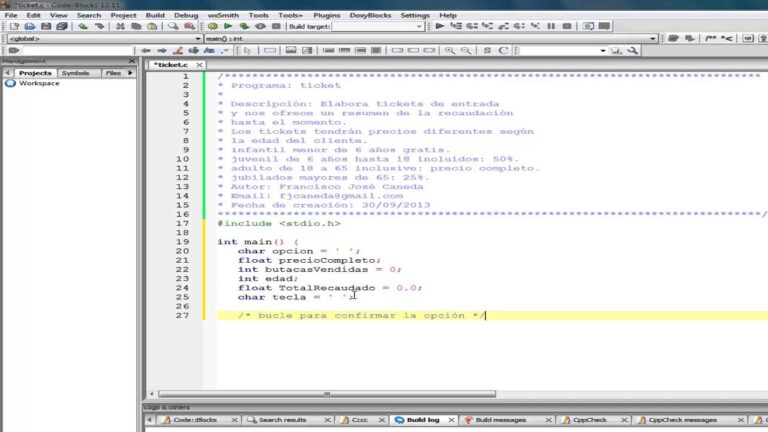Toggle the Source S button
768x432 pixels.
[487, 50]
